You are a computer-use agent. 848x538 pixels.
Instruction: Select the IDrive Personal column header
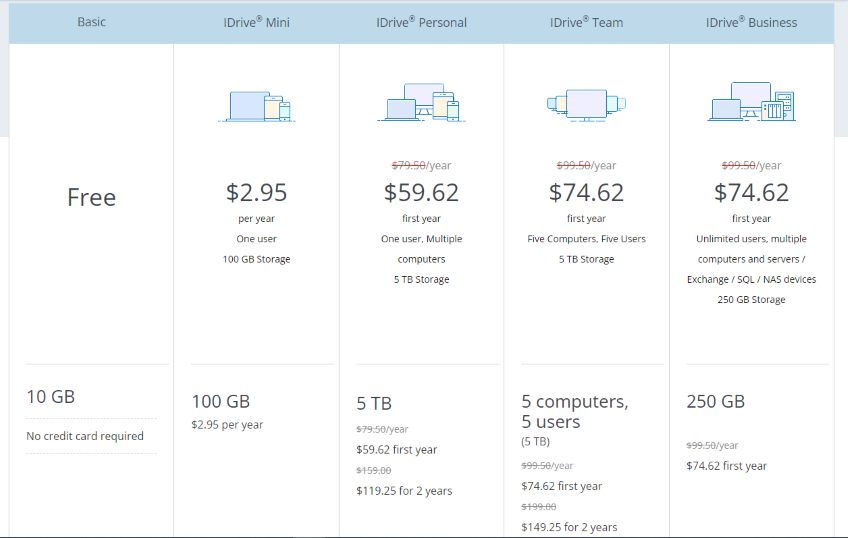[x=421, y=22]
